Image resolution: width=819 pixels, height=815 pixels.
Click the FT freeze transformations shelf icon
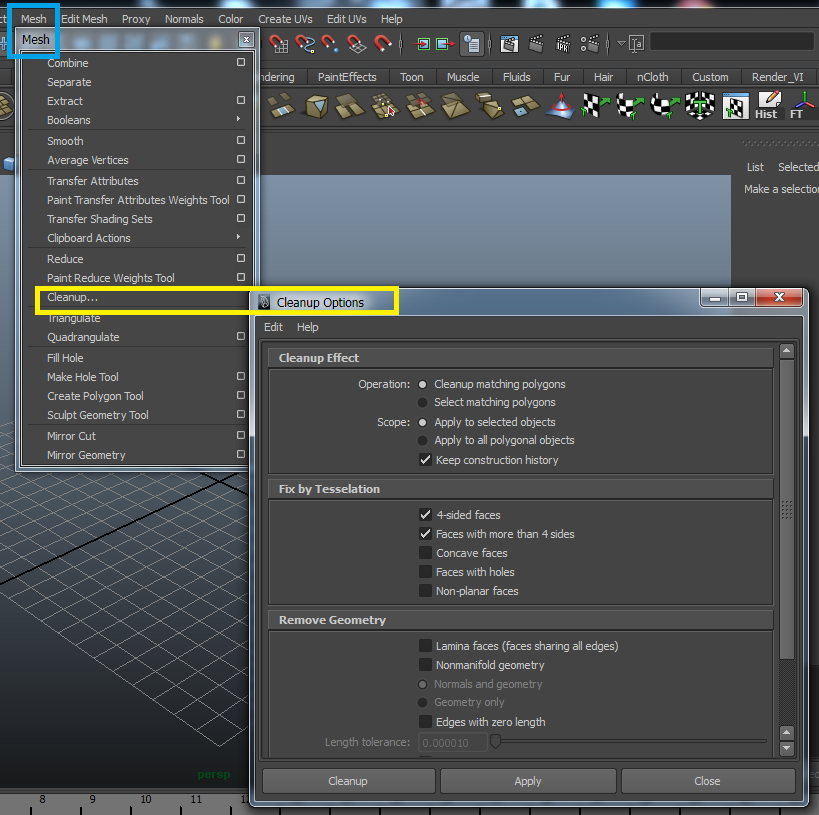point(802,106)
